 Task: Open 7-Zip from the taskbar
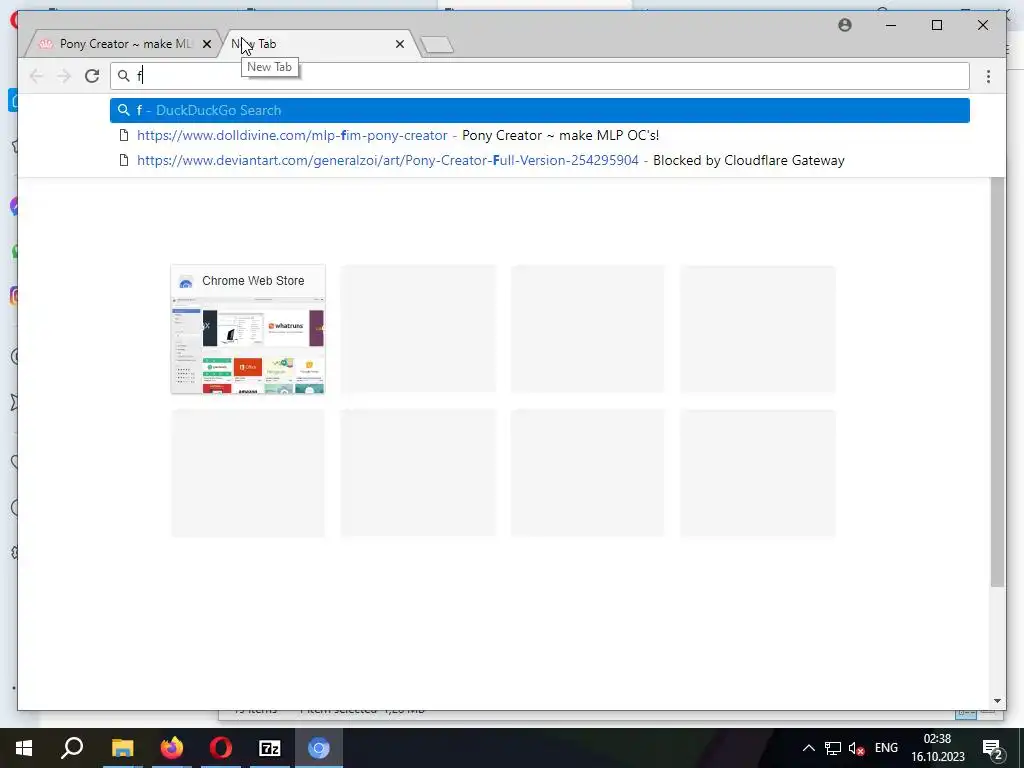pyautogui.click(x=270, y=748)
